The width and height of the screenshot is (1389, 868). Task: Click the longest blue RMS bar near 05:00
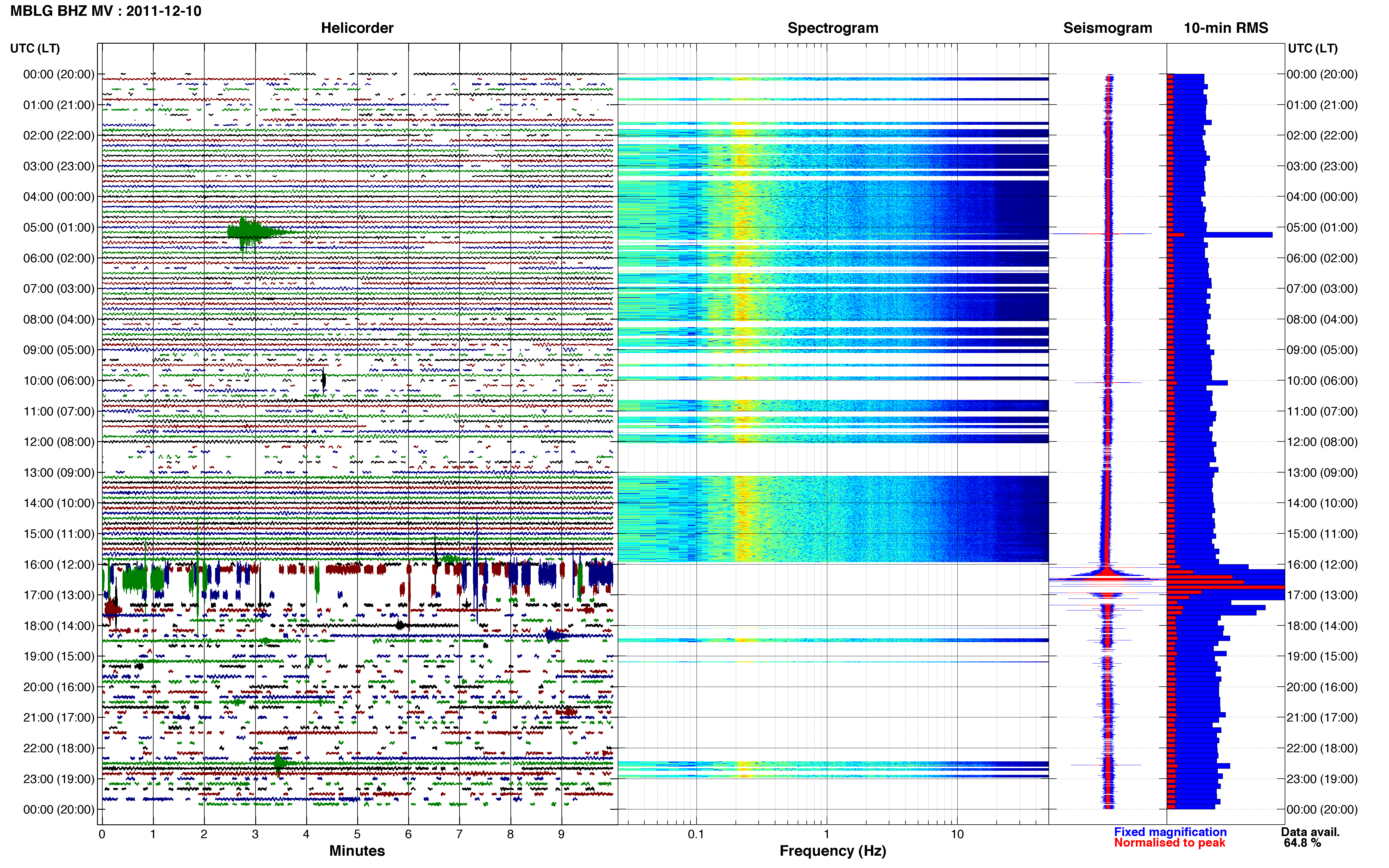tap(1220, 235)
